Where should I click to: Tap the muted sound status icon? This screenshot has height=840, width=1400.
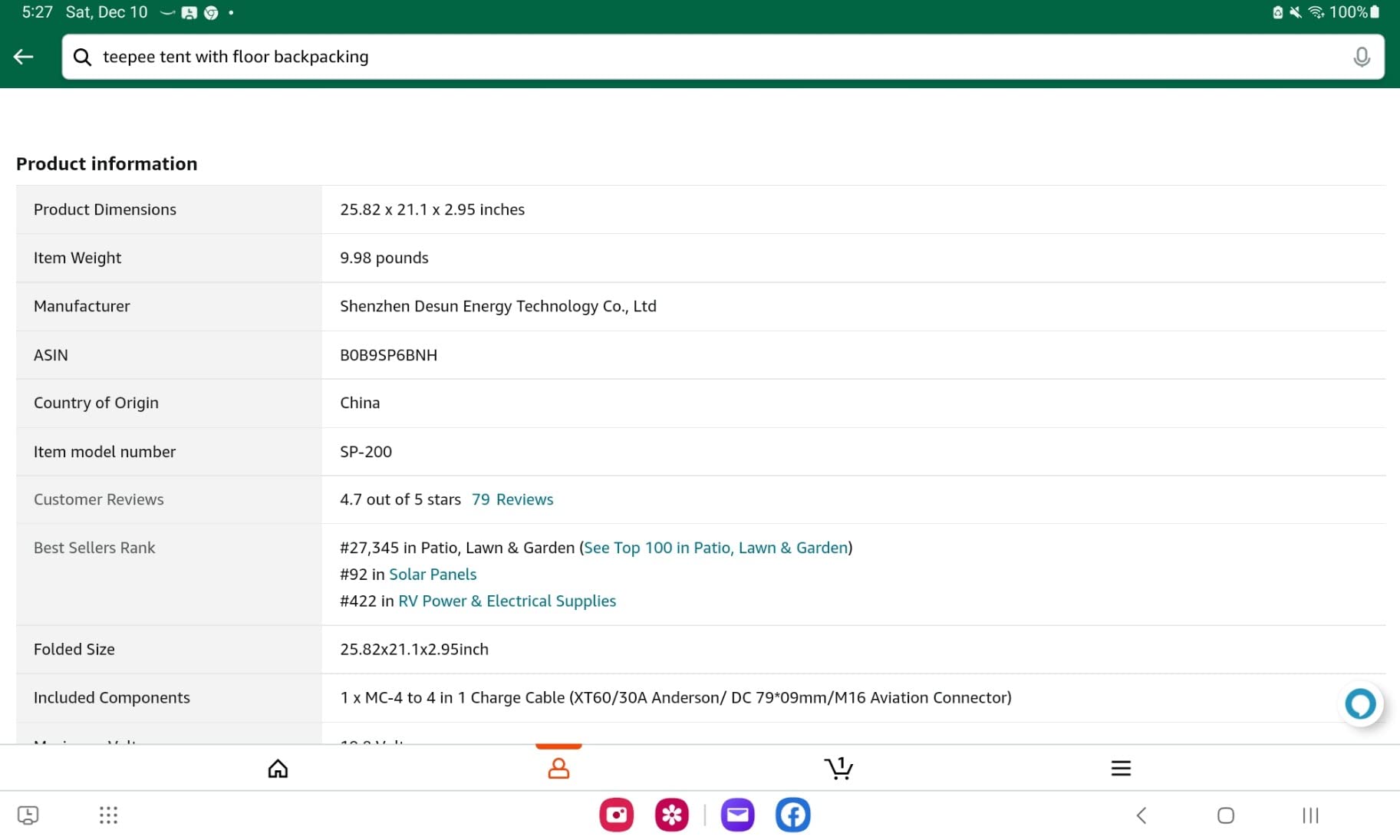point(1296,12)
